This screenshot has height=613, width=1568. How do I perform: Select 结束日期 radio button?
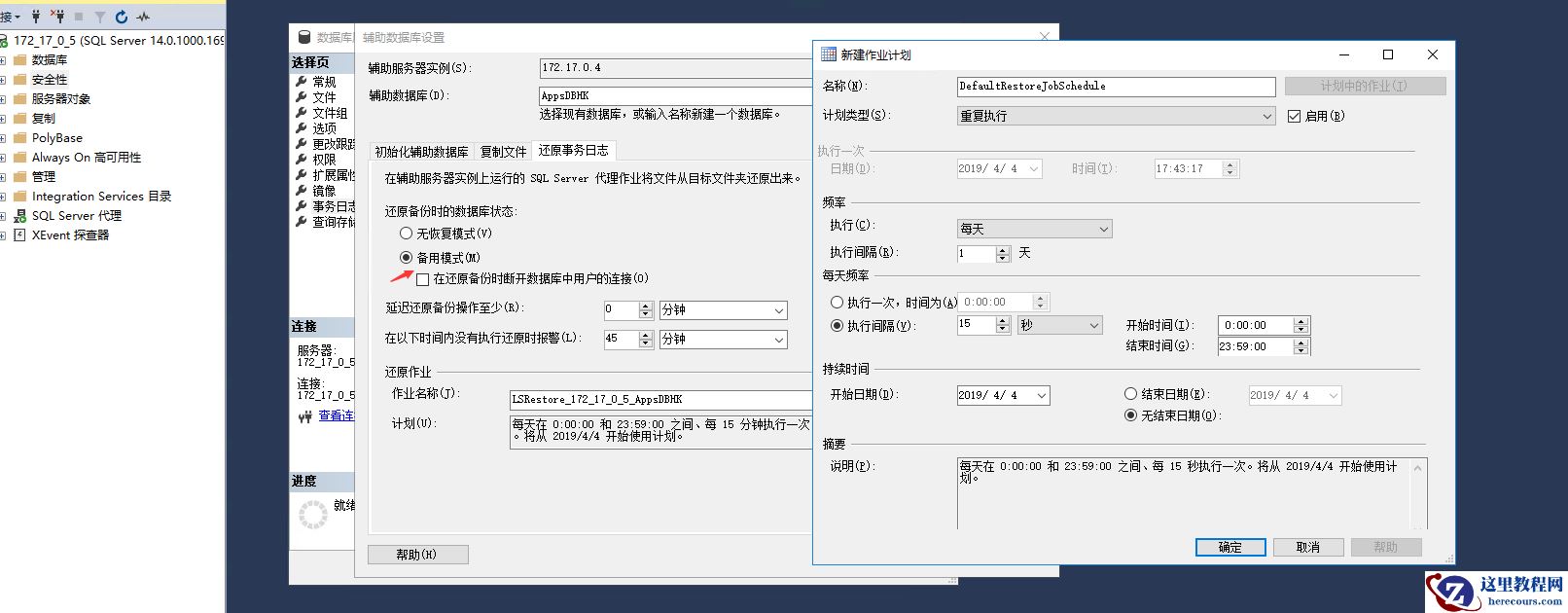(1130, 394)
